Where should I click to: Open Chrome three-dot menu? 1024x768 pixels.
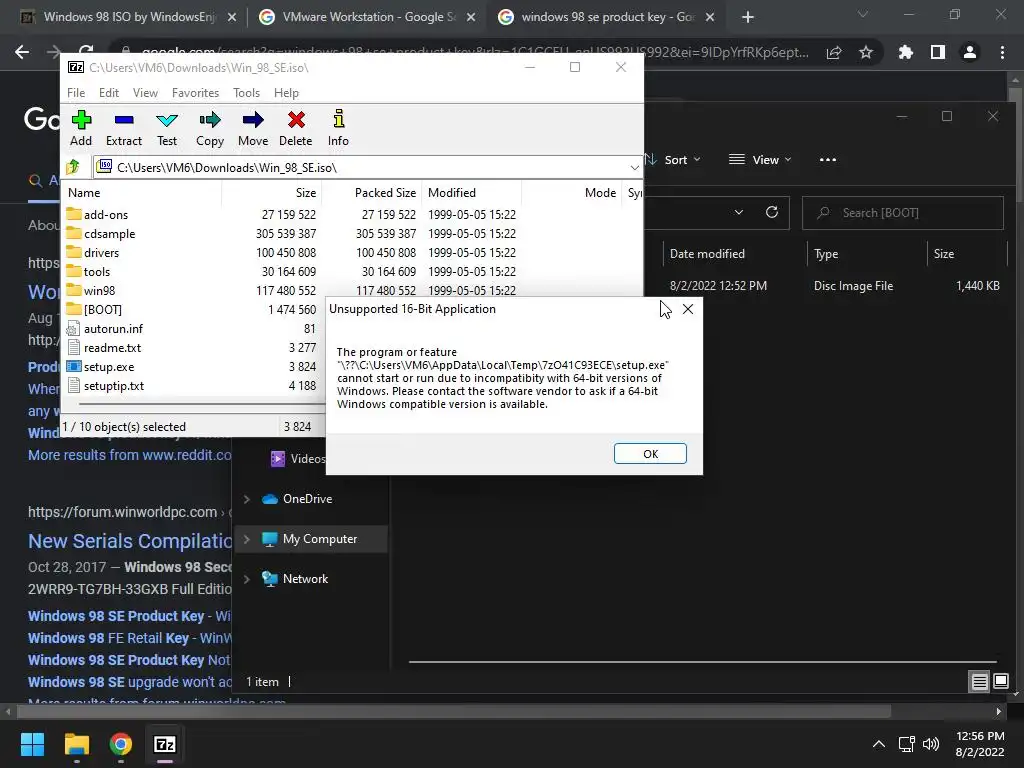point(1002,52)
